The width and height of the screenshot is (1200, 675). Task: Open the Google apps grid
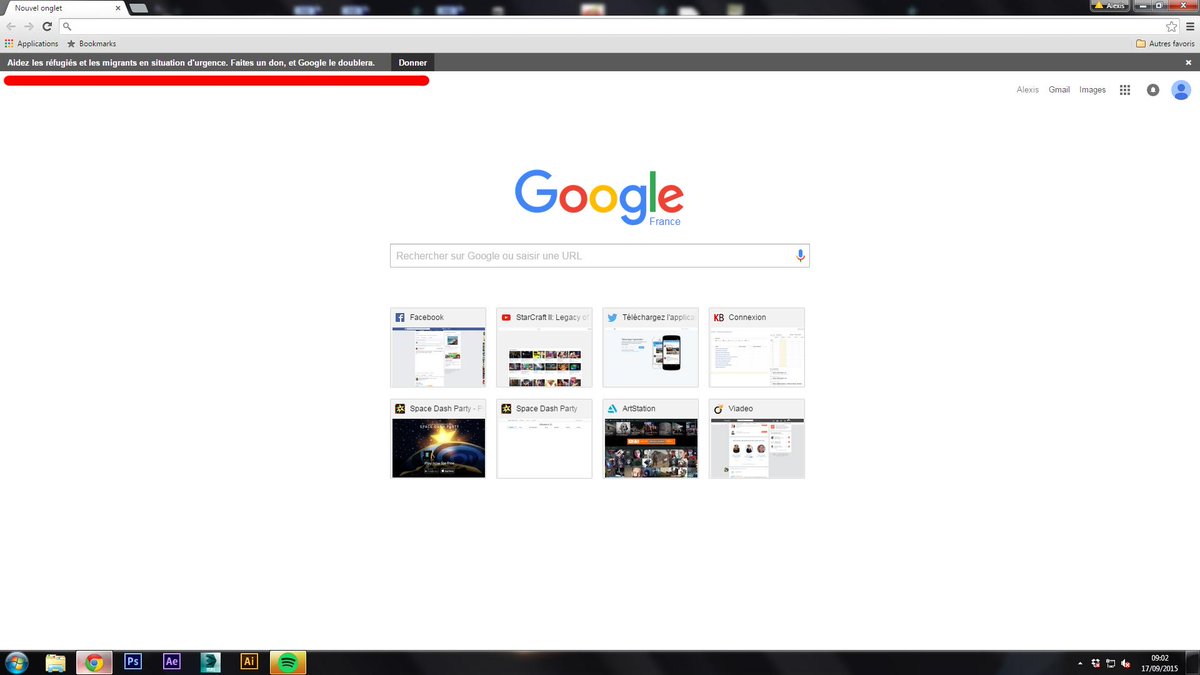pos(1125,90)
